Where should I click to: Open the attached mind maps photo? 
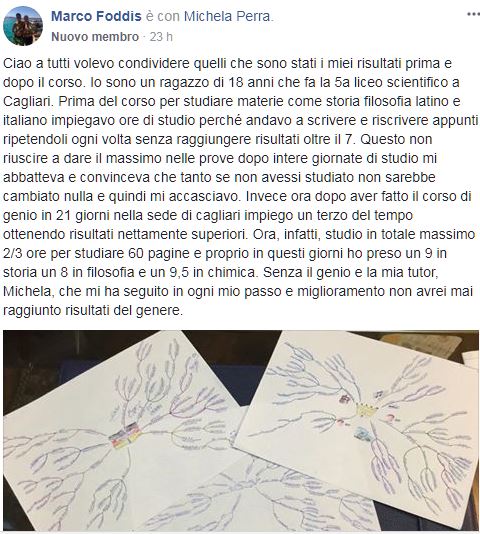tap(241, 430)
